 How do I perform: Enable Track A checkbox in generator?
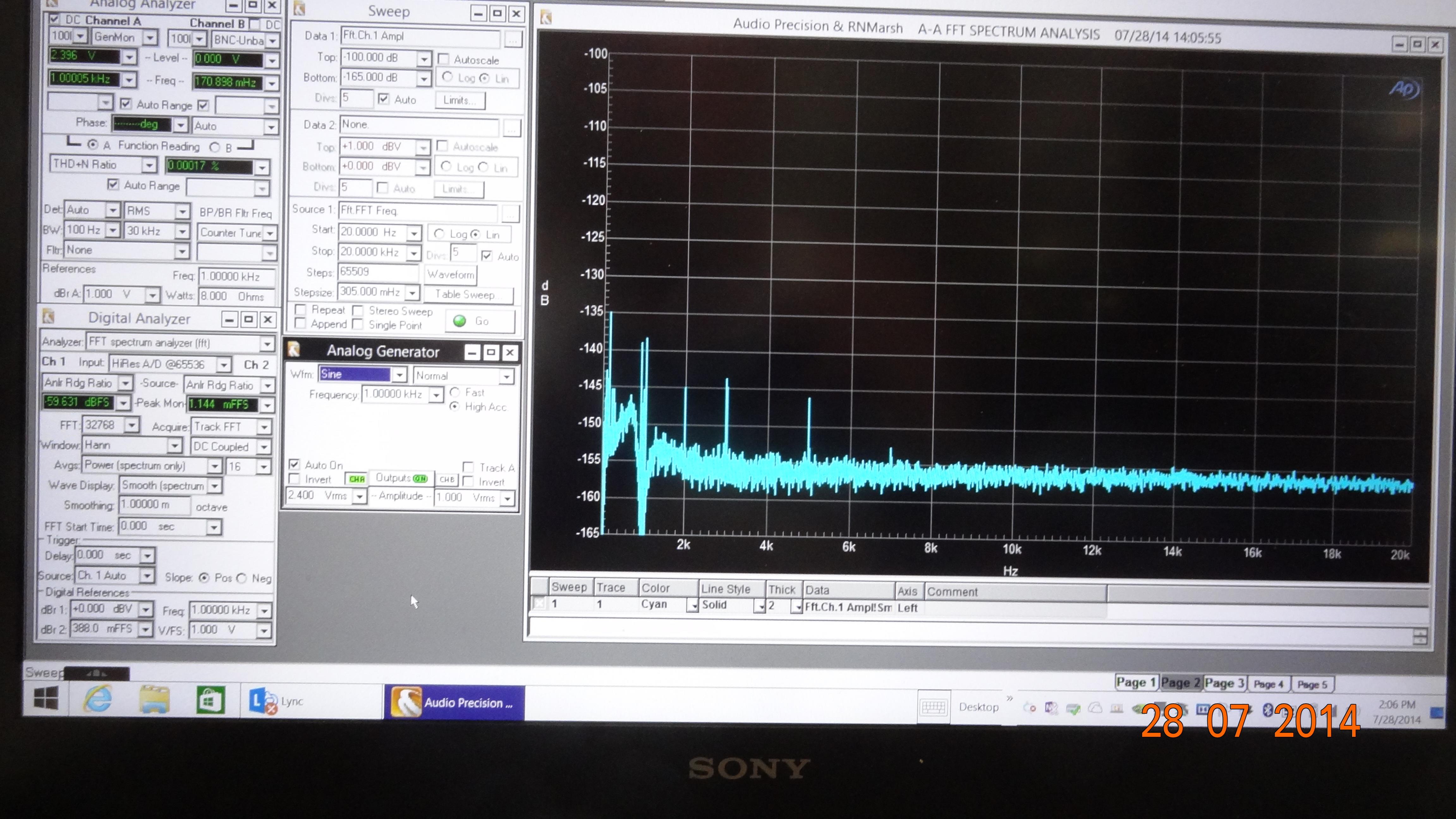point(467,467)
